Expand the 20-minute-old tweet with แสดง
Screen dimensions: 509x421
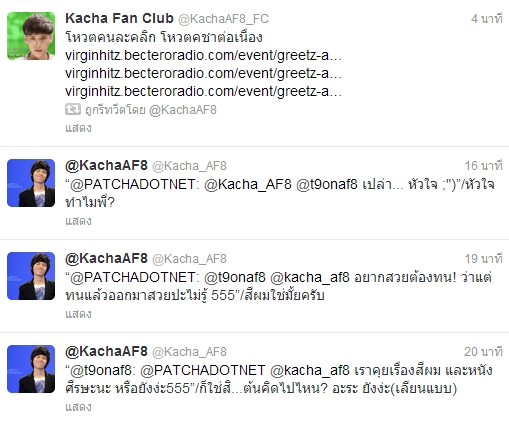click(78, 407)
